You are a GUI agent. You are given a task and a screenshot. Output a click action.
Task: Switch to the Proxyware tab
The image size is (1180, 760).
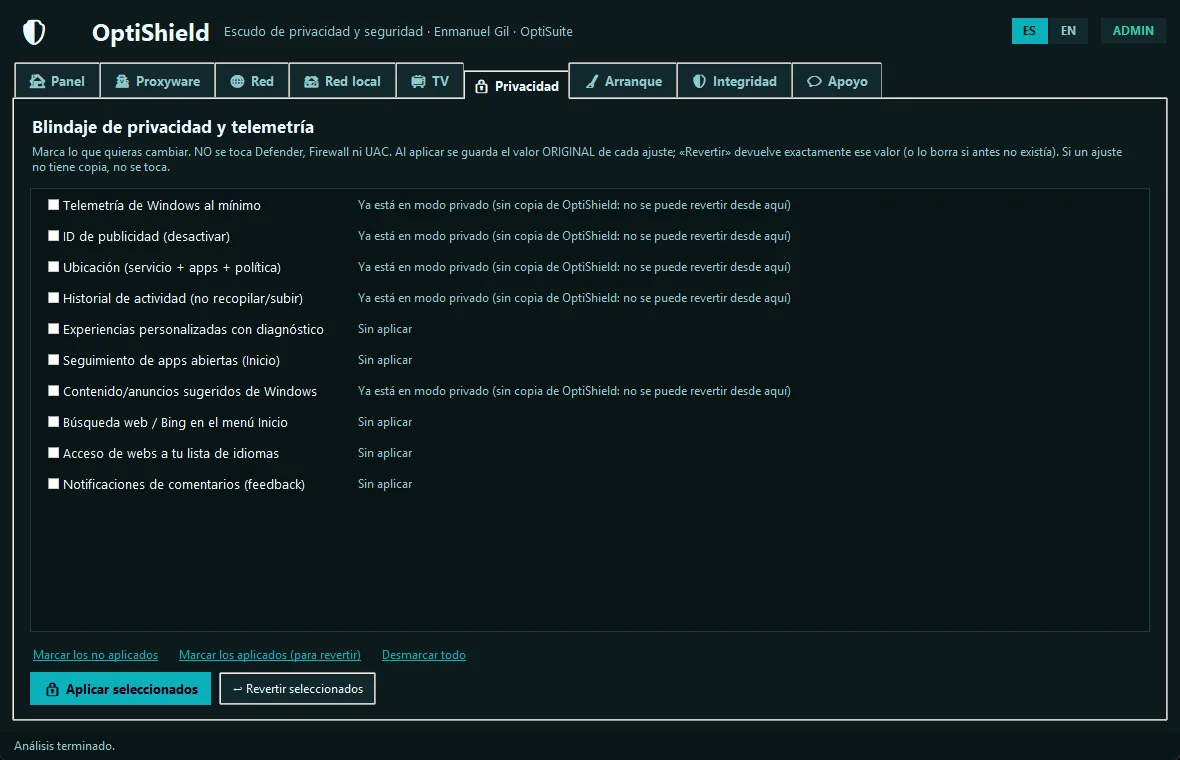point(157,81)
